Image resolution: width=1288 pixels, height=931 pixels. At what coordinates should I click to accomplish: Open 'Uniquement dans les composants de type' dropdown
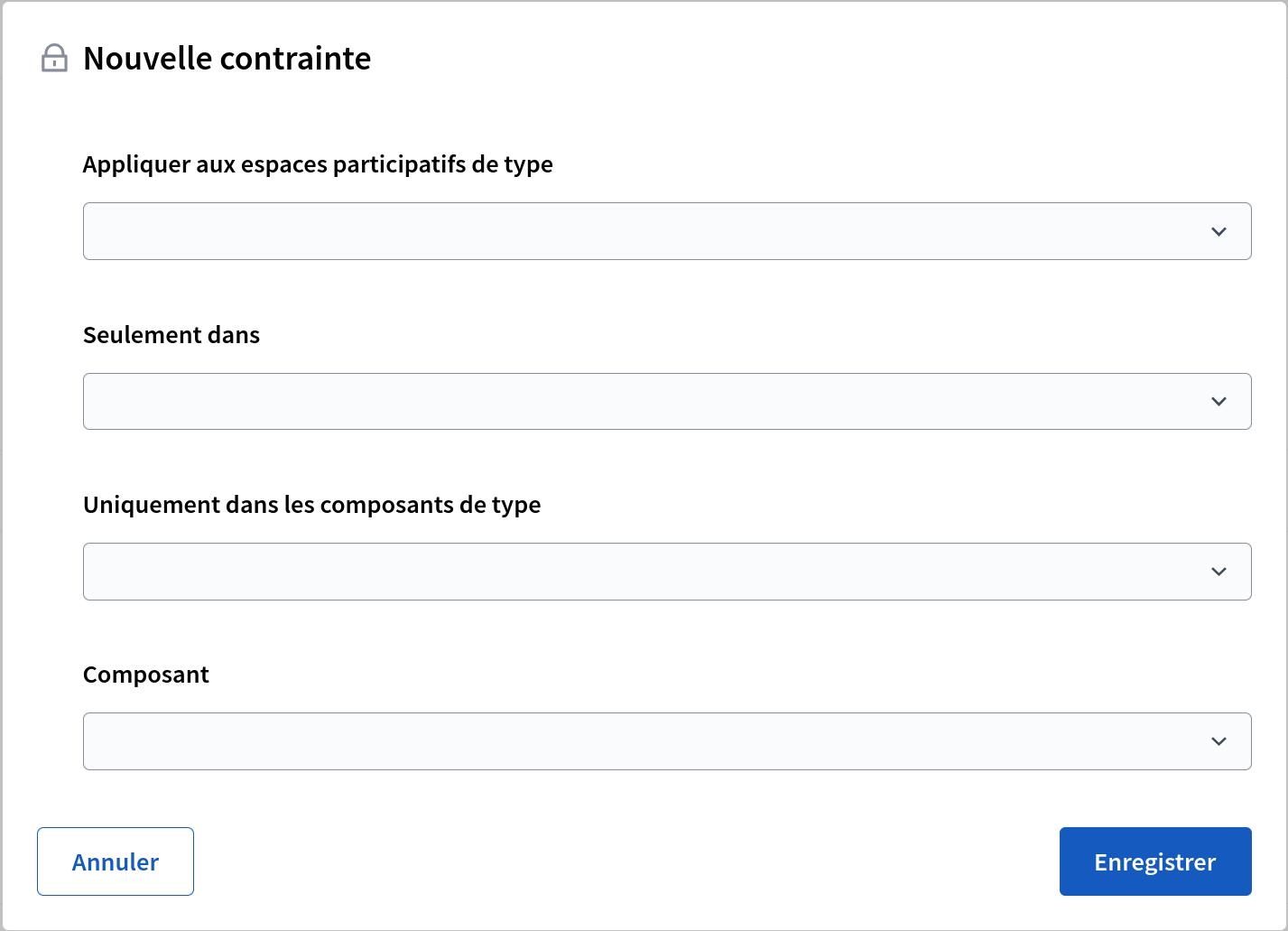(666, 572)
